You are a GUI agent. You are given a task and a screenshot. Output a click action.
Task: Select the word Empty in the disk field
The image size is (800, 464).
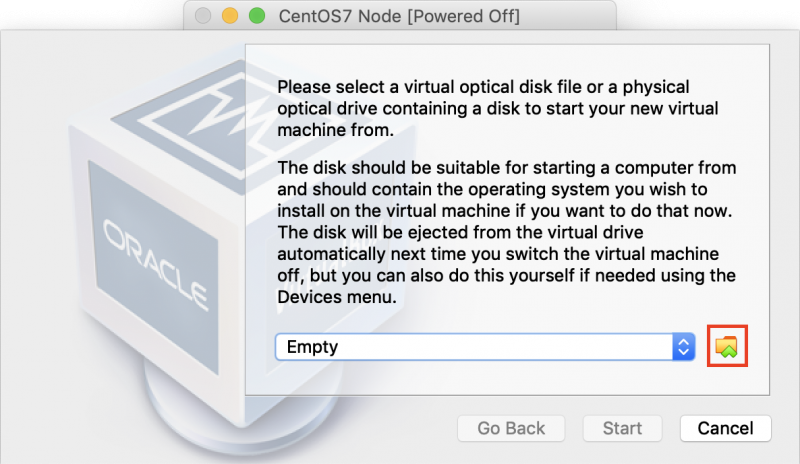(312, 347)
